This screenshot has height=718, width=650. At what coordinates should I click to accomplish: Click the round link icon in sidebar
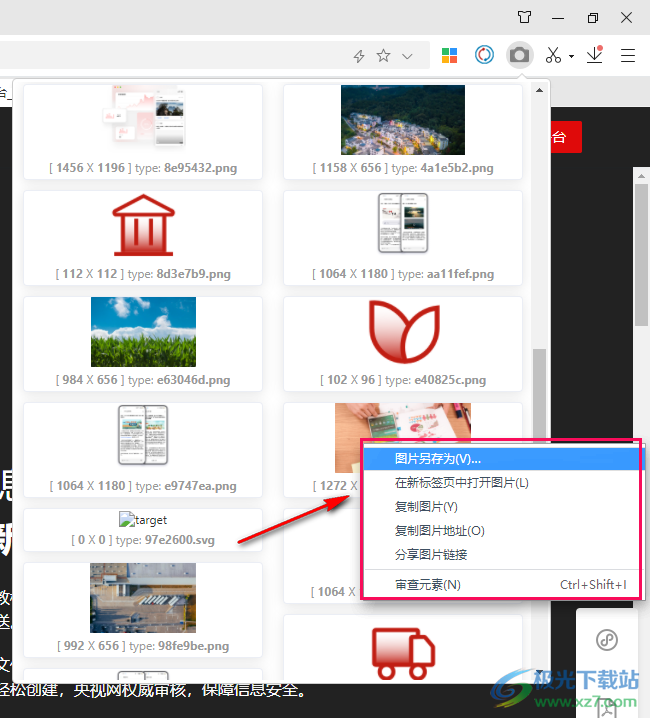(607, 640)
